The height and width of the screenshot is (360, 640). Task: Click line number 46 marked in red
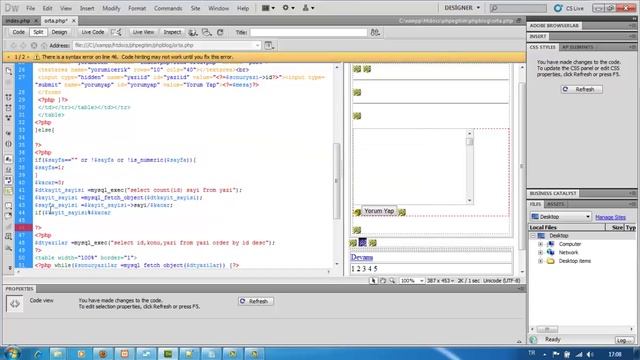(23, 227)
